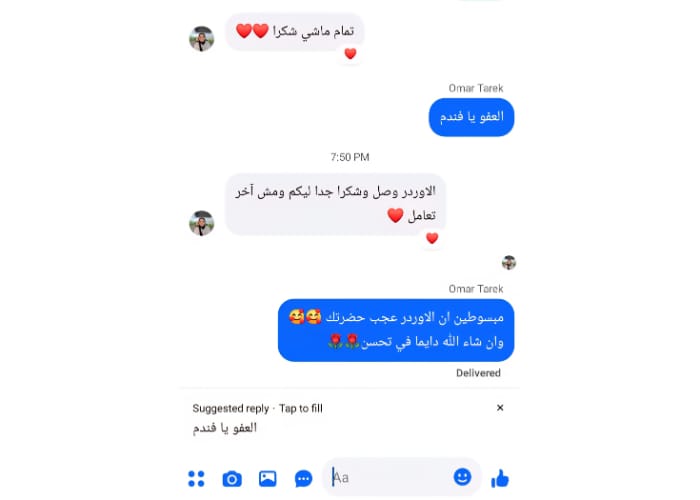Send a thumbs-up like
The image size is (700, 500).
pos(500,478)
